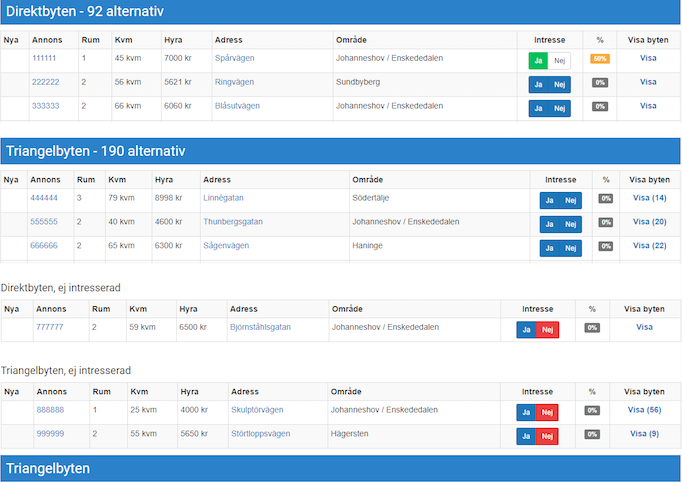This screenshot has height=486, width=682.
Task: Select Nej for the Spårvägen listing
Action: coord(559,60)
